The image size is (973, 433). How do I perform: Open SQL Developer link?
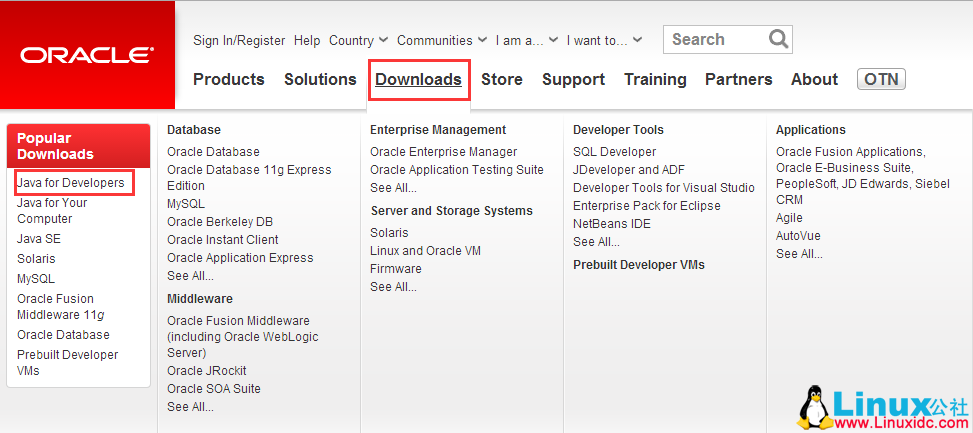pyautogui.click(x=614, y=152)
